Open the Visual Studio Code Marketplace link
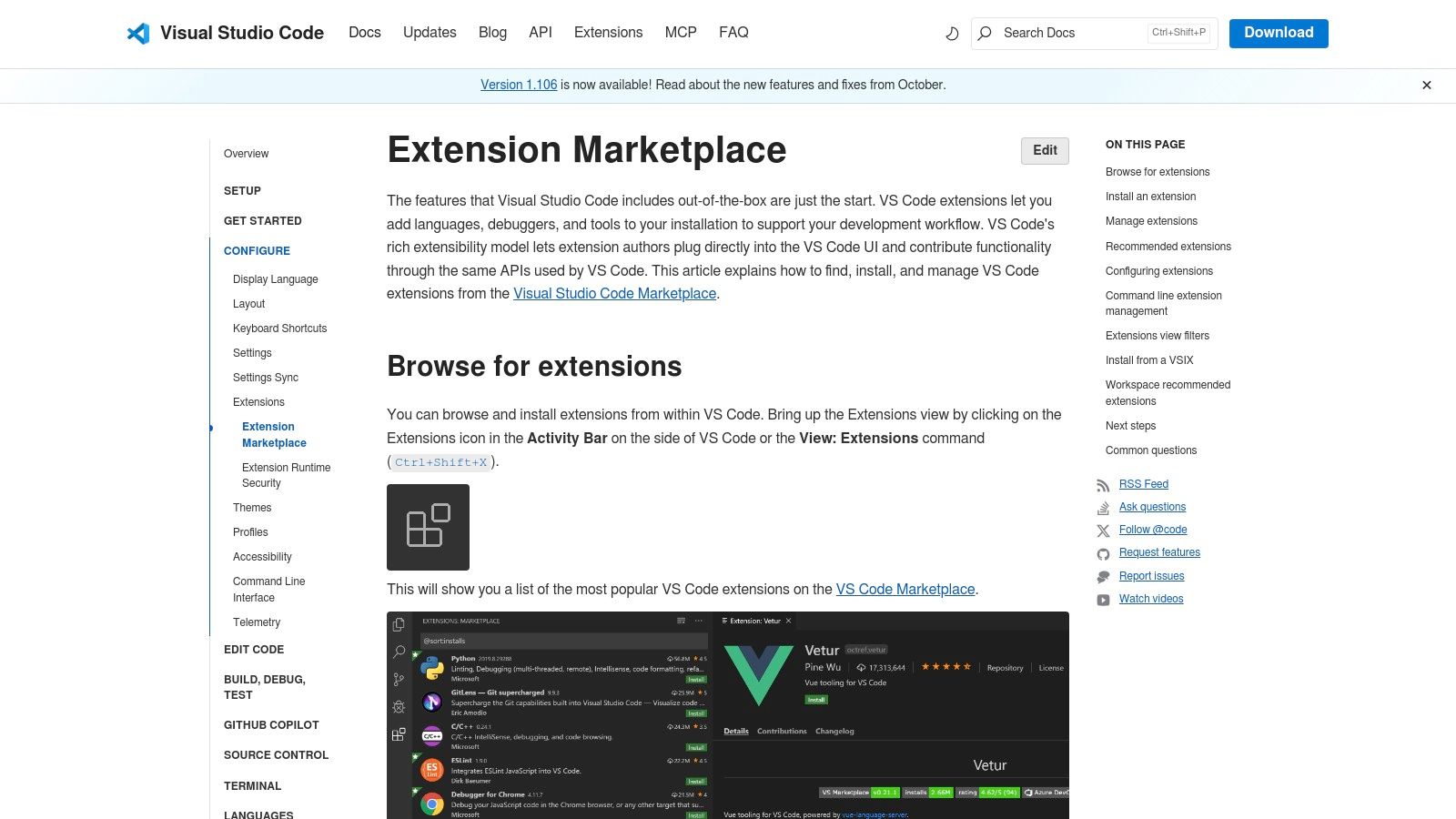1456x819 pixels. tap(614, 293)
